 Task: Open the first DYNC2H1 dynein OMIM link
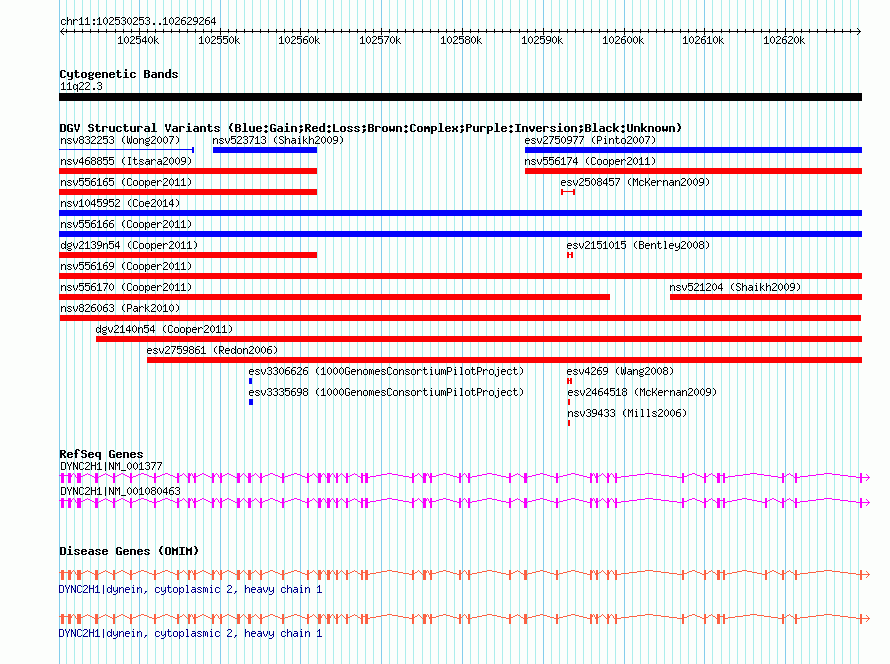191,590
